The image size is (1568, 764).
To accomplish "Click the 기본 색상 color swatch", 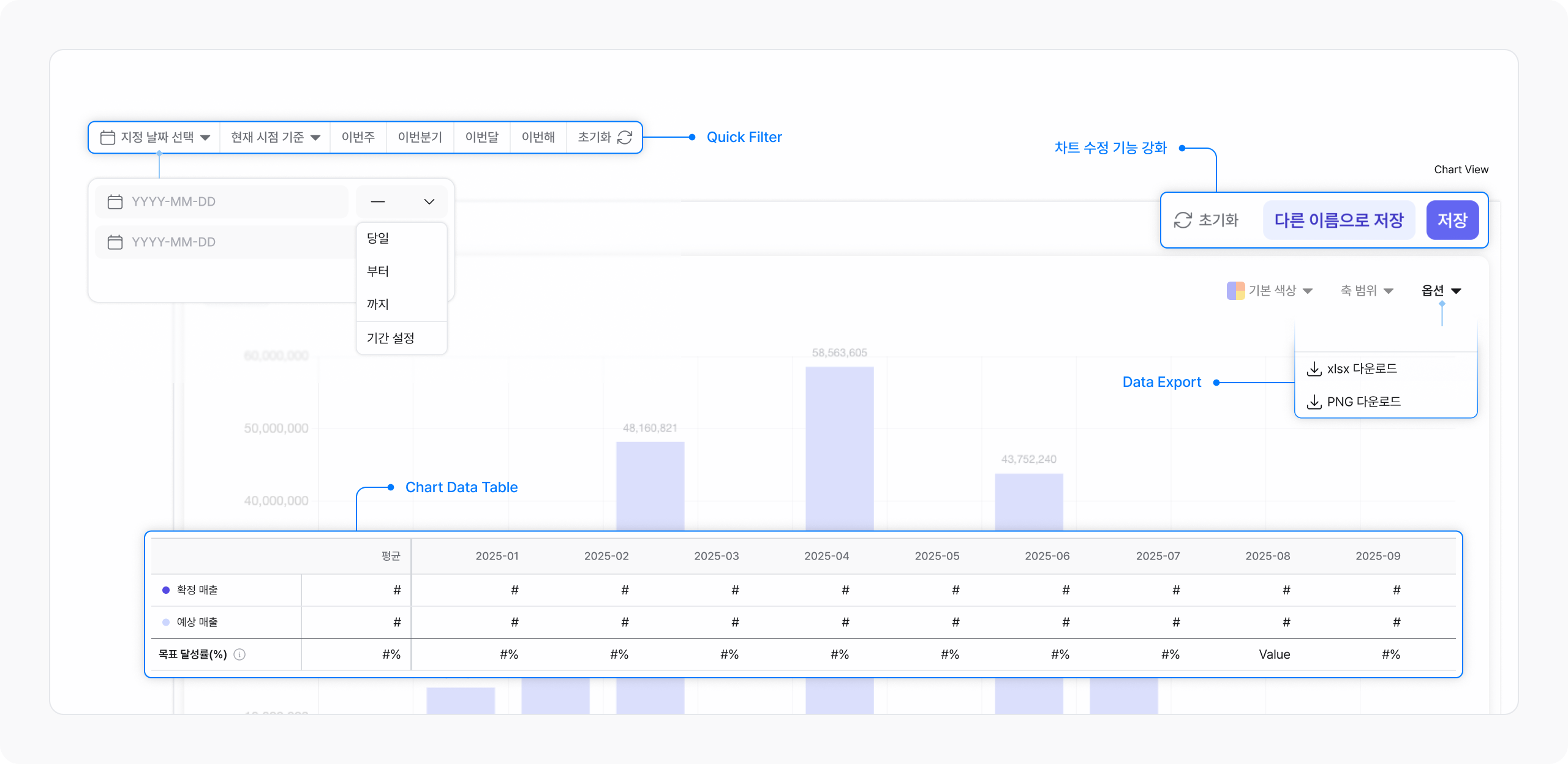I will tap(1235, 291).
